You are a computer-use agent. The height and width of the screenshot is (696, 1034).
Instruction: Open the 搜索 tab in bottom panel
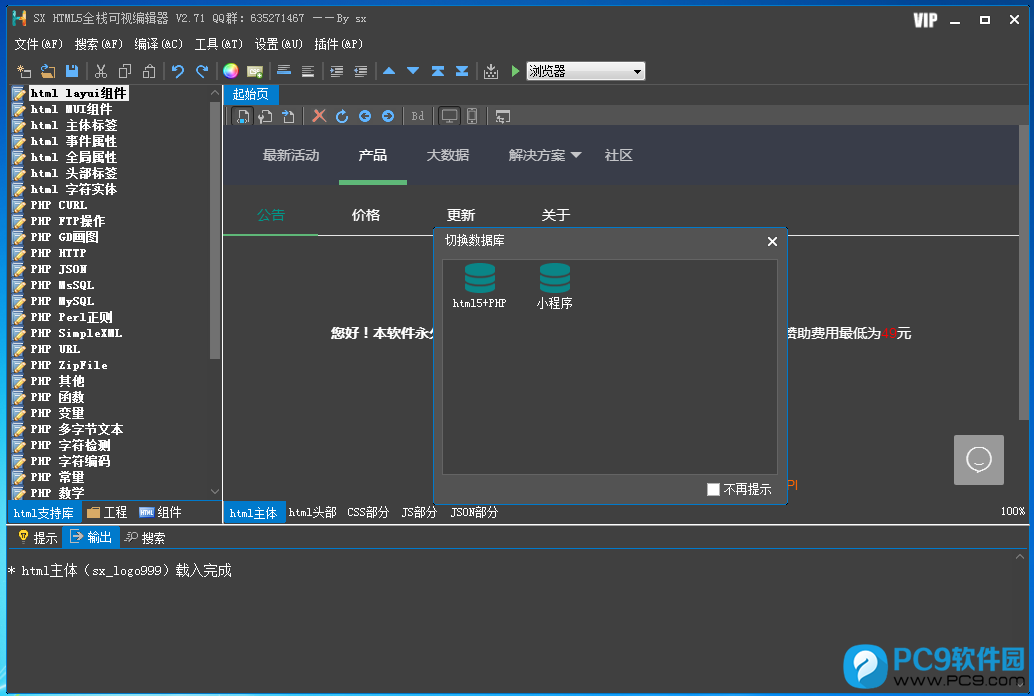(x=145, y=538)
